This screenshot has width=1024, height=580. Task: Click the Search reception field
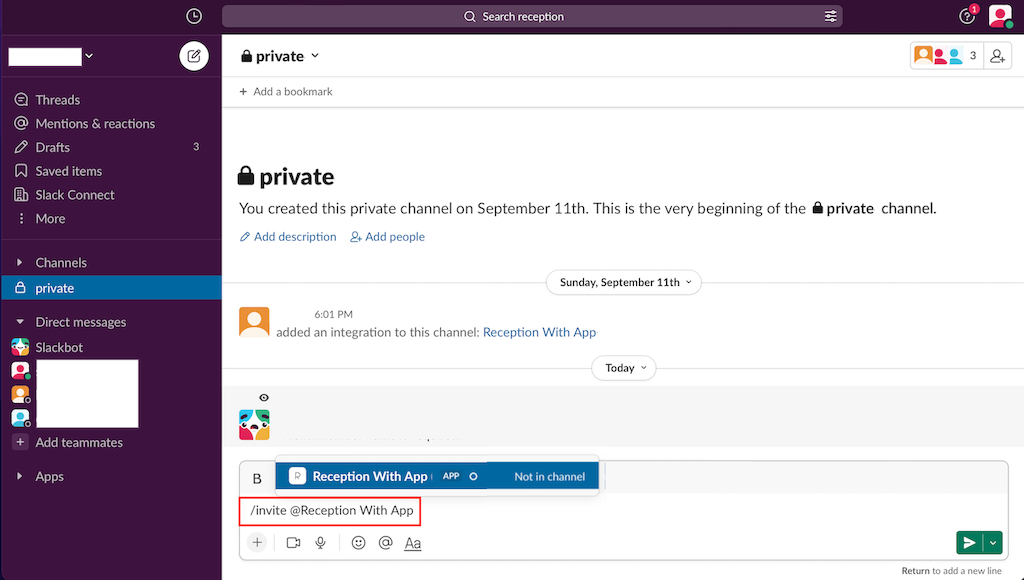pos(523,16)
